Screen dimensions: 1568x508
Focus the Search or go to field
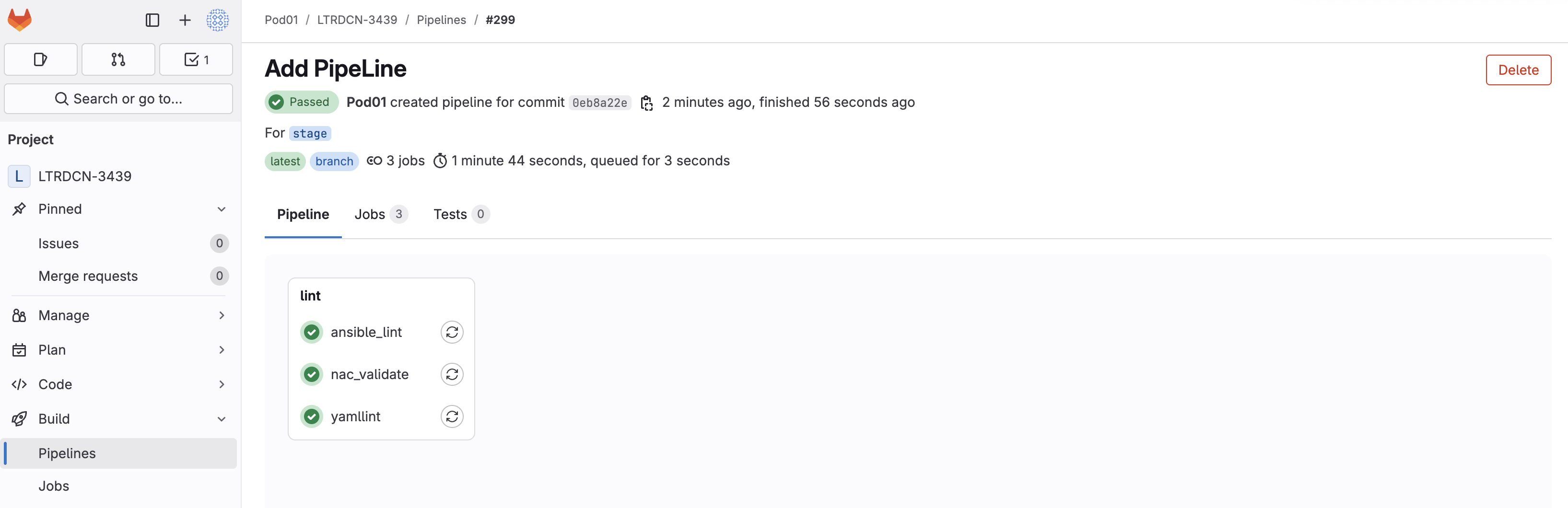pos(119,99)
